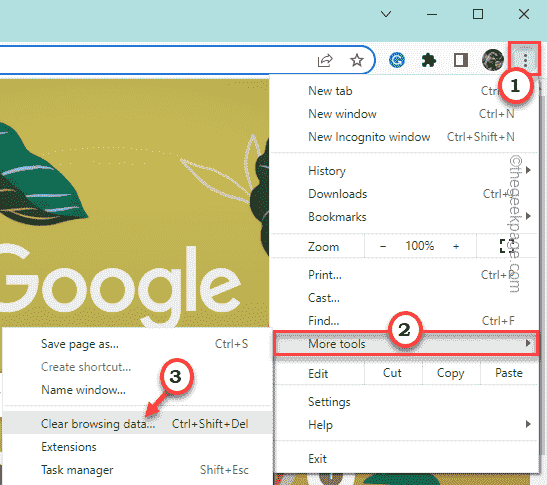Maximize the Chrome window
This screenshot has height=485, width=547.
478,14
